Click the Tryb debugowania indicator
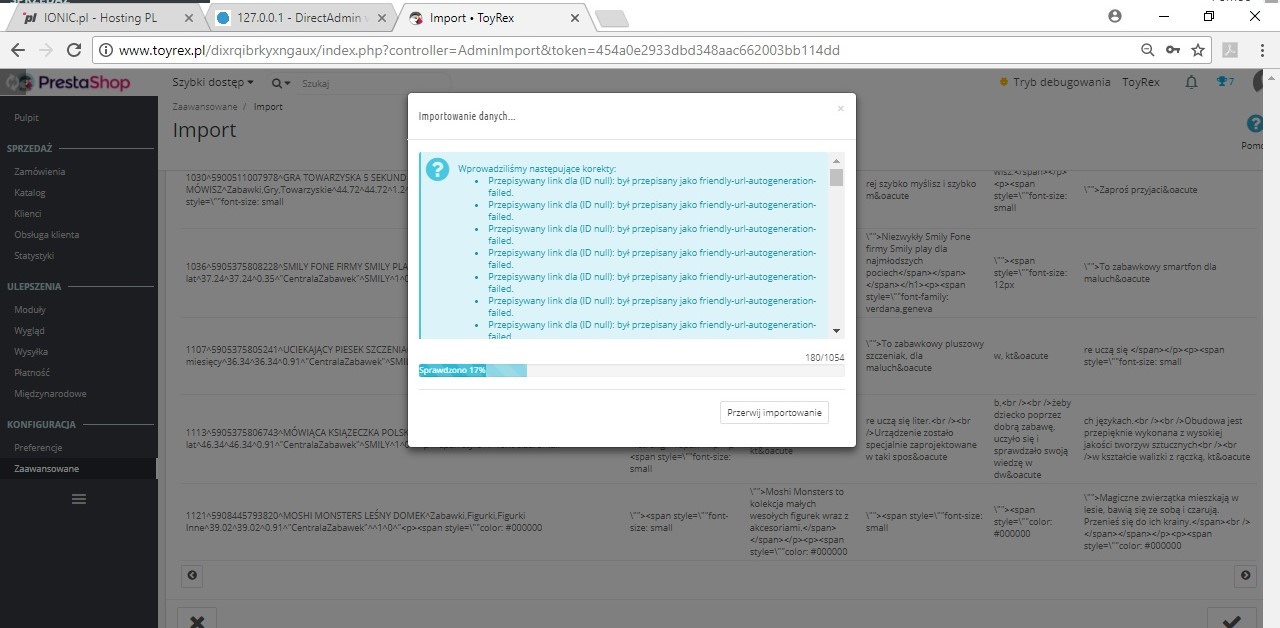The width and height of the screenshot is (1280, 628). tap(1054, 82)
